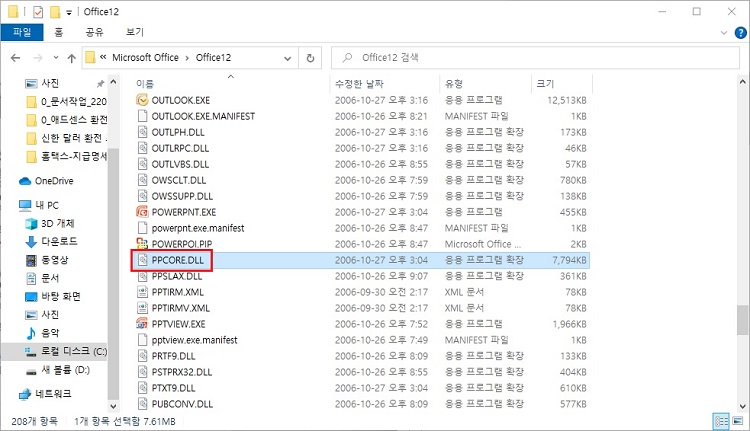750x431 pixels.
Task: Go to the 다운로드 folder
Action: [51, 242]
